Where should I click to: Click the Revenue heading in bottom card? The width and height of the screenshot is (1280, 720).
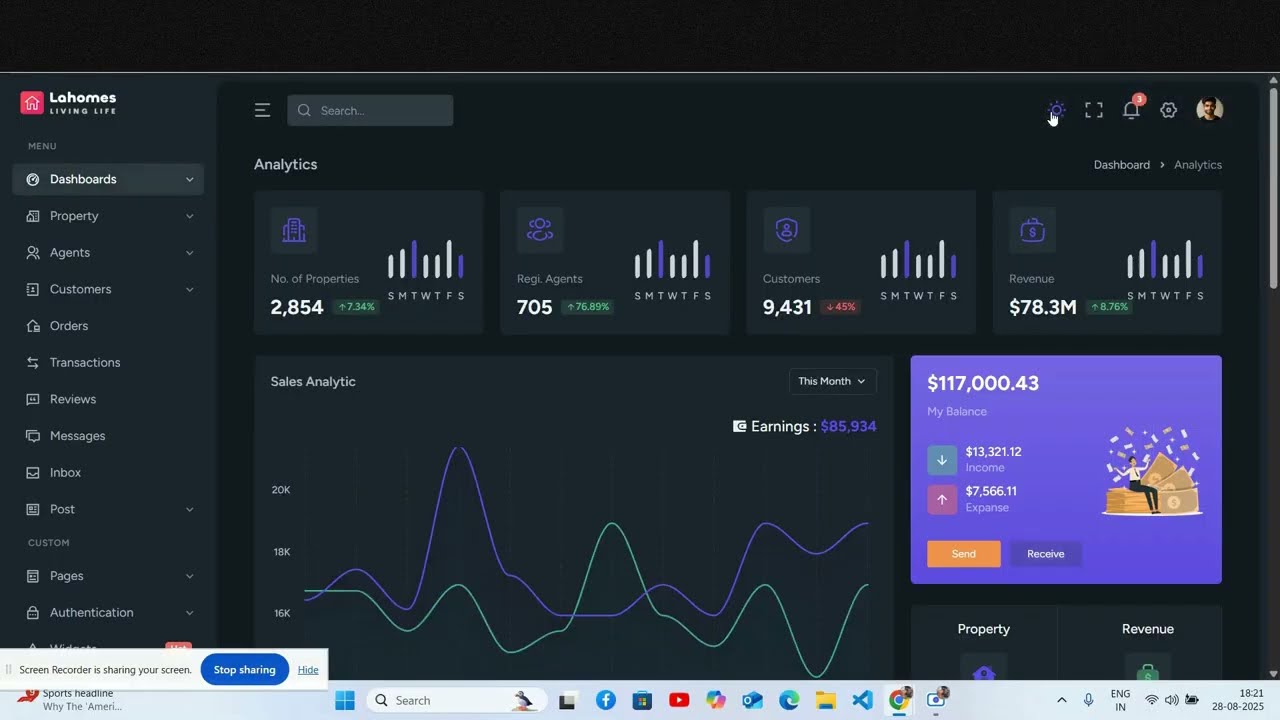click(1148, 629)
